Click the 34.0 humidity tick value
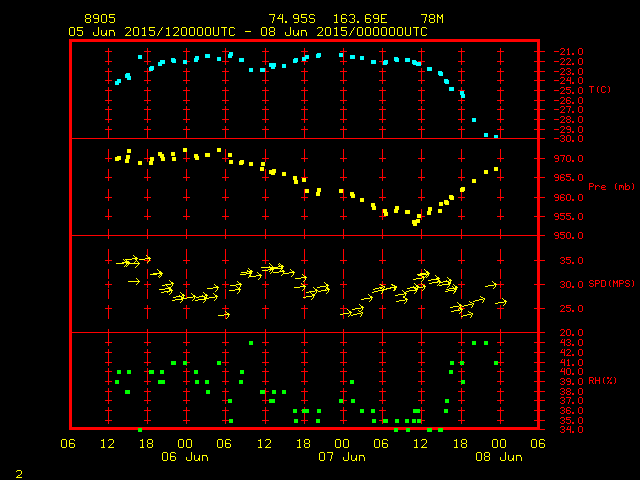 571,429
